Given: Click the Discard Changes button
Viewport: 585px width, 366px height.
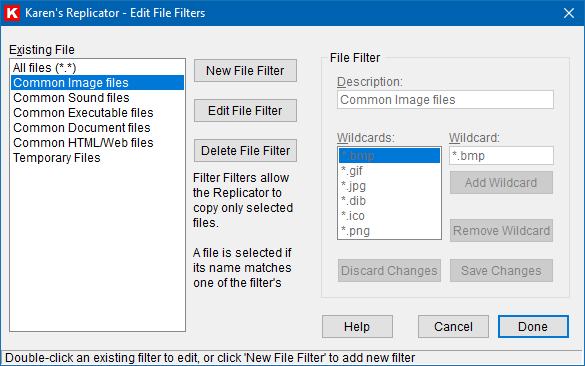Looking at the screenshot, I should (389, 270).
